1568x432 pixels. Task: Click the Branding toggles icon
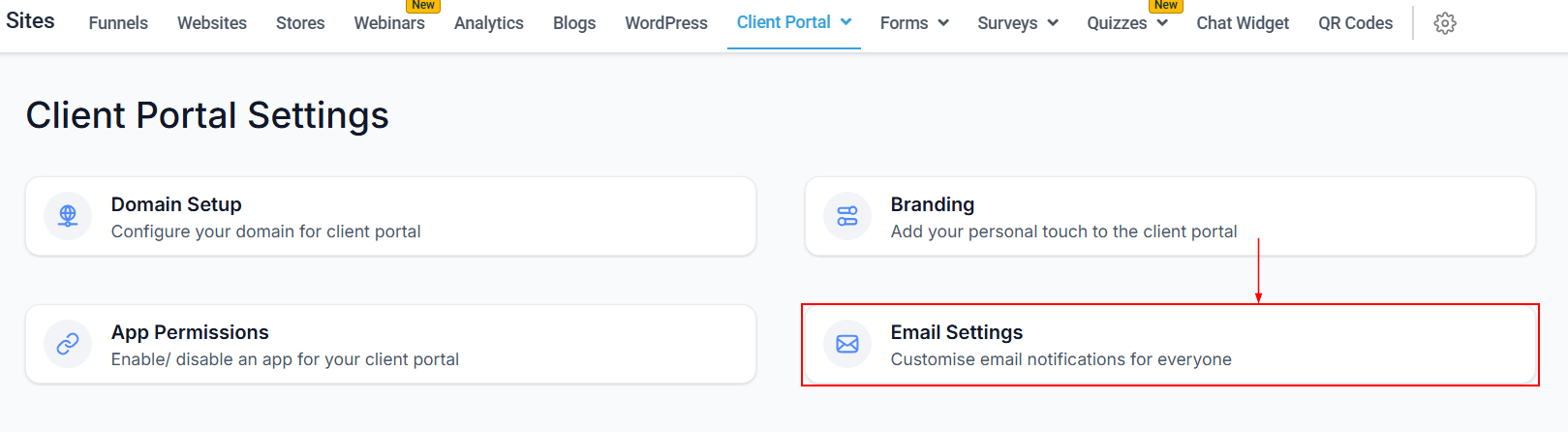(x=847, y=216)
